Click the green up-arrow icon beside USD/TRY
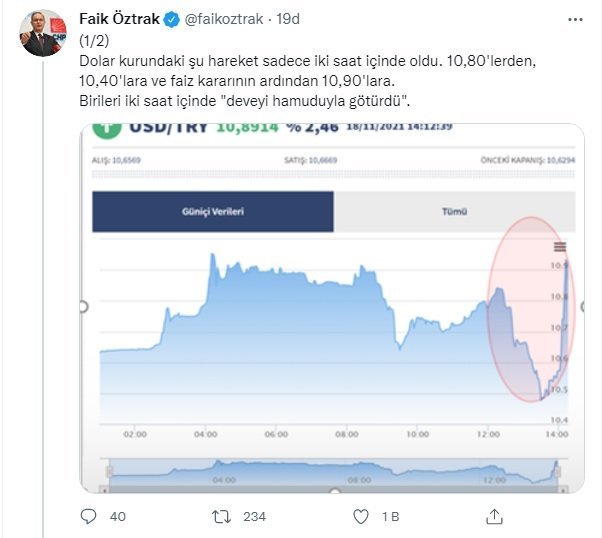602x538 pixels. pos(101,128)
